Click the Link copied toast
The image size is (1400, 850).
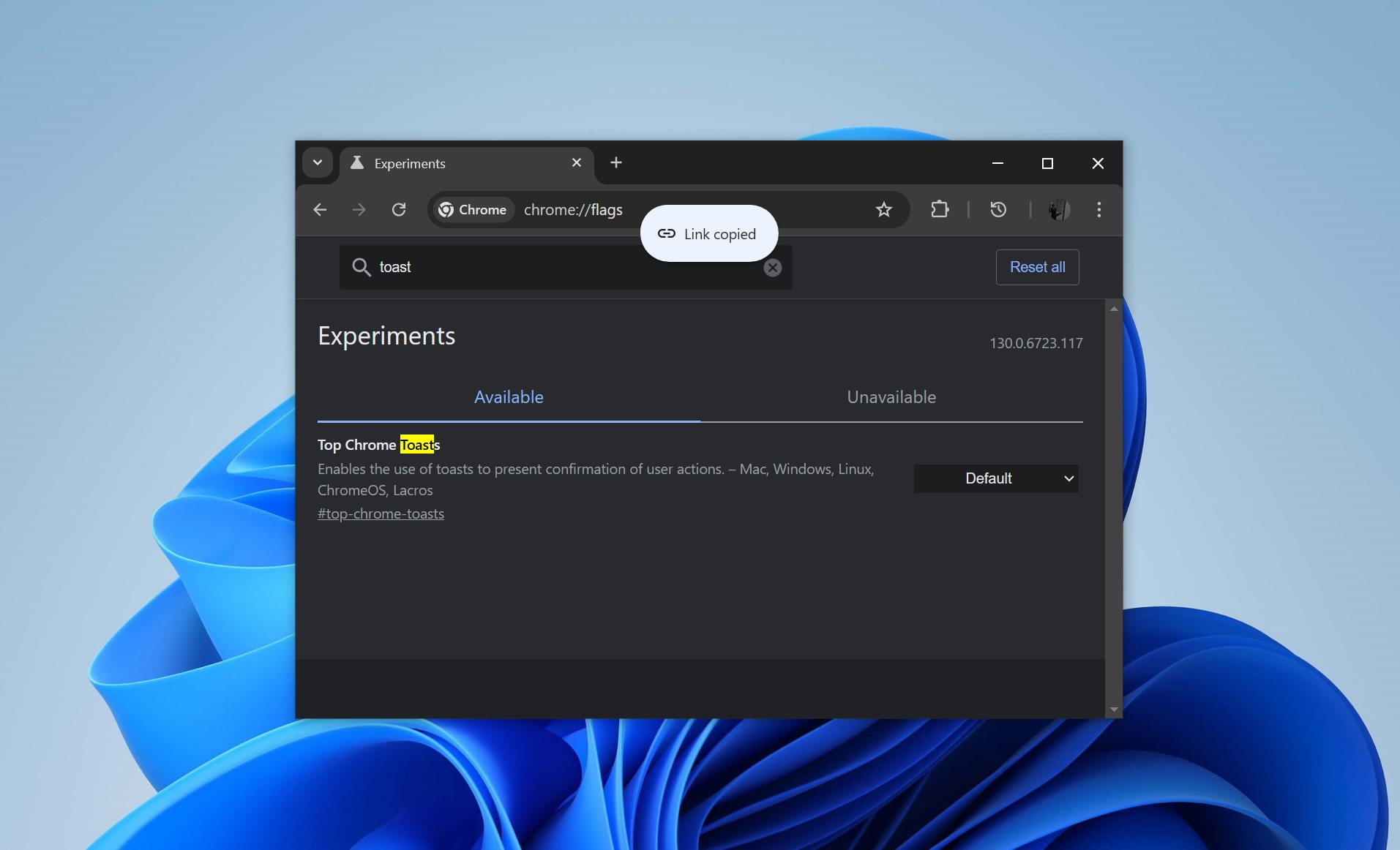708,233
